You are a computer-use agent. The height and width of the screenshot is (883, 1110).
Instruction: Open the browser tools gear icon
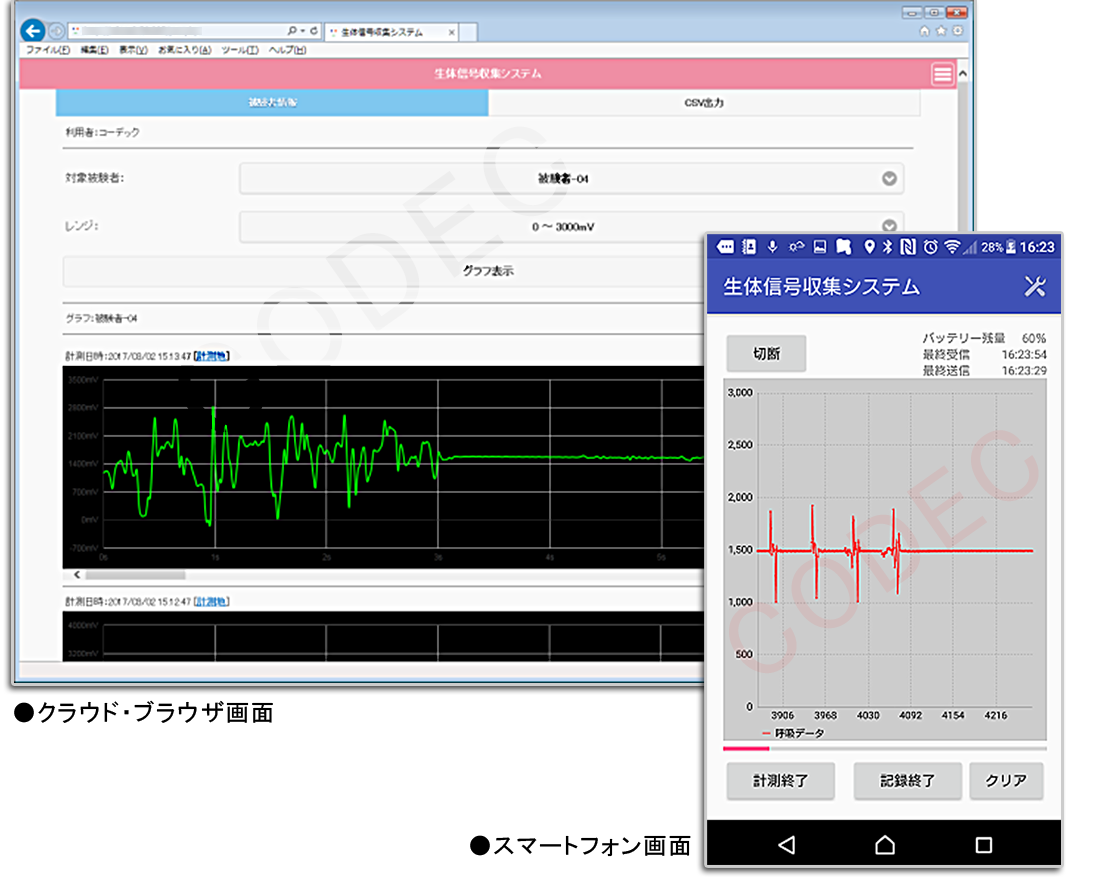957,30
